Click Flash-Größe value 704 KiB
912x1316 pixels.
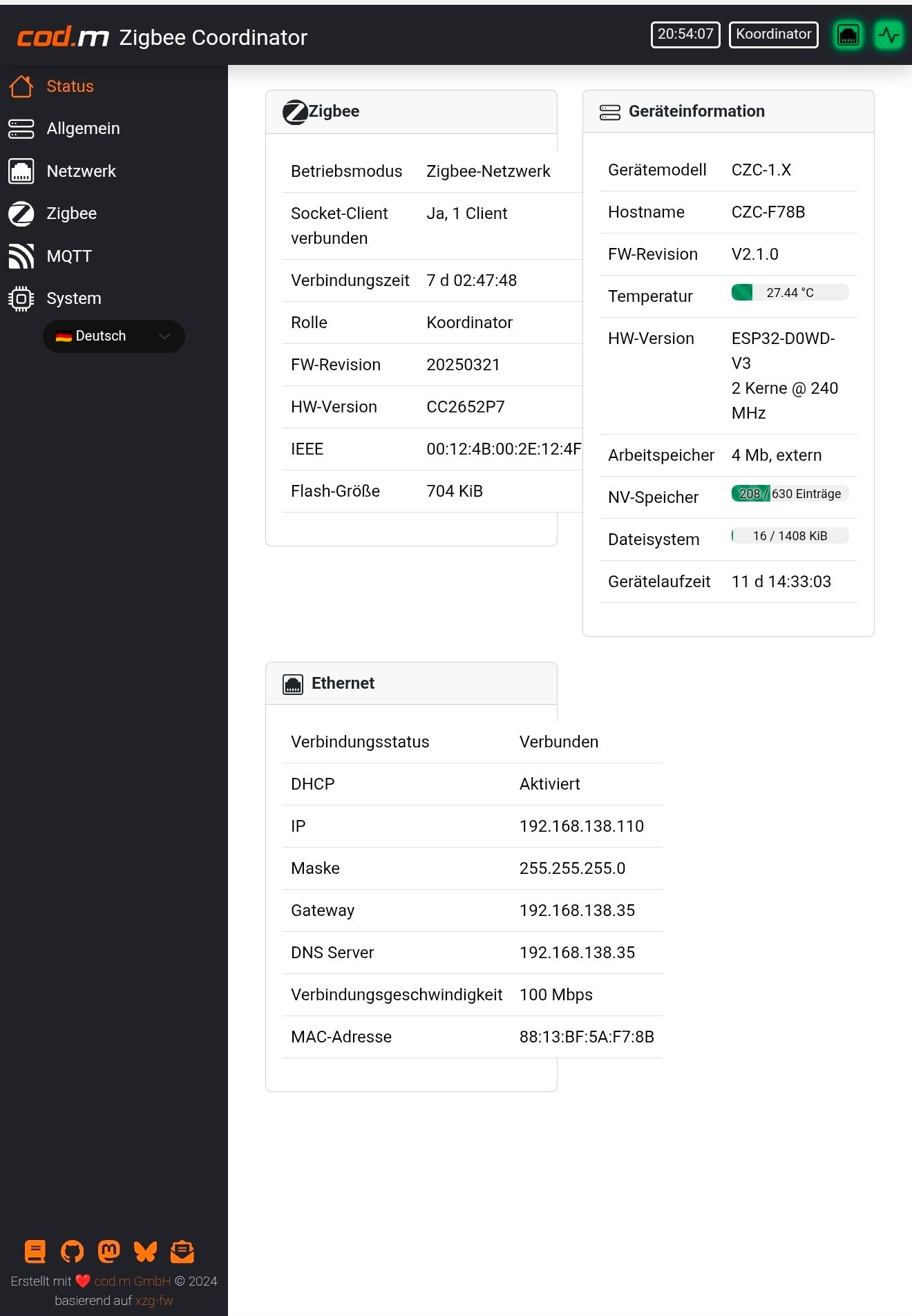click(x=455, y=491)
